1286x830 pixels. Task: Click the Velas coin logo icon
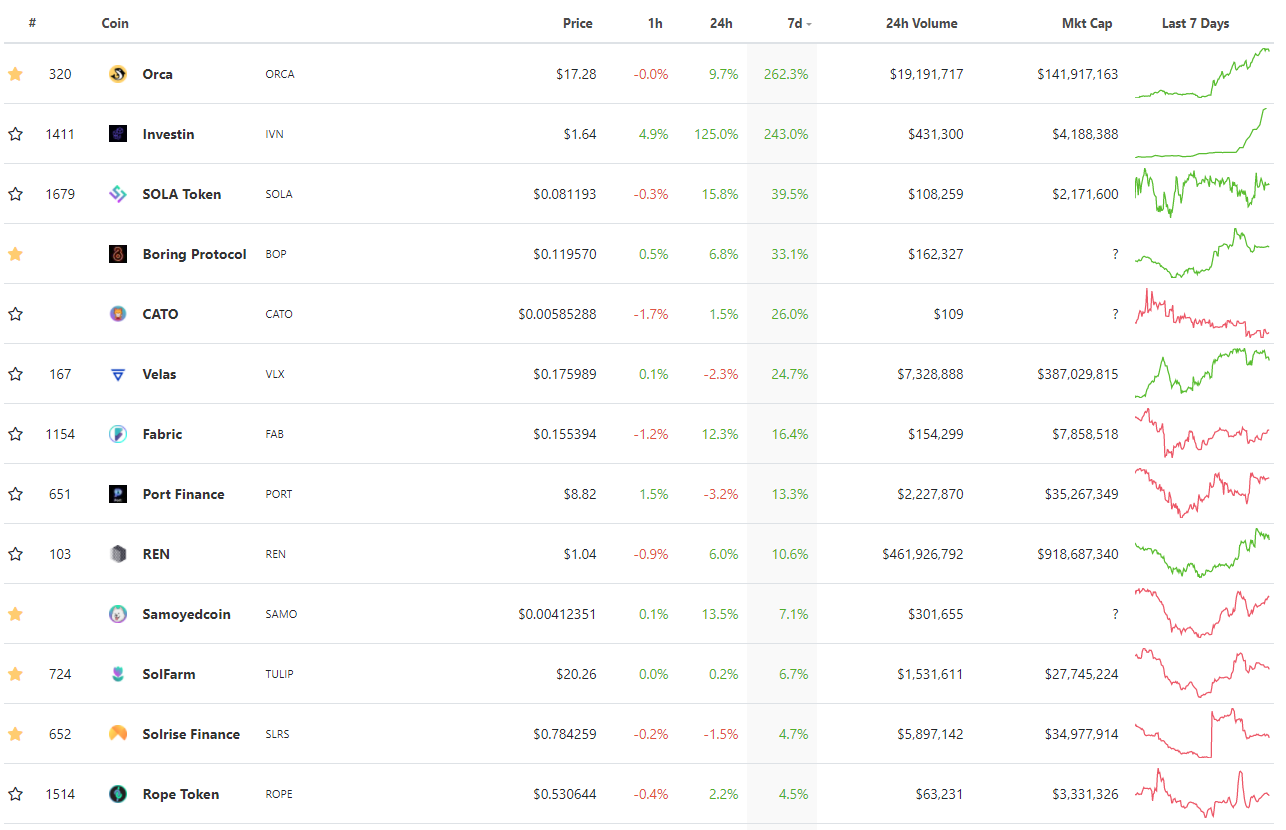[118, 374]
